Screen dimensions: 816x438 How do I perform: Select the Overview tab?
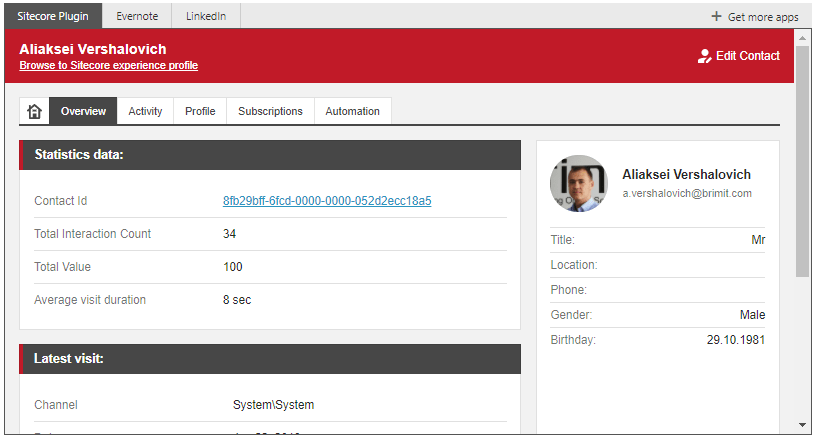pos(83,111)
